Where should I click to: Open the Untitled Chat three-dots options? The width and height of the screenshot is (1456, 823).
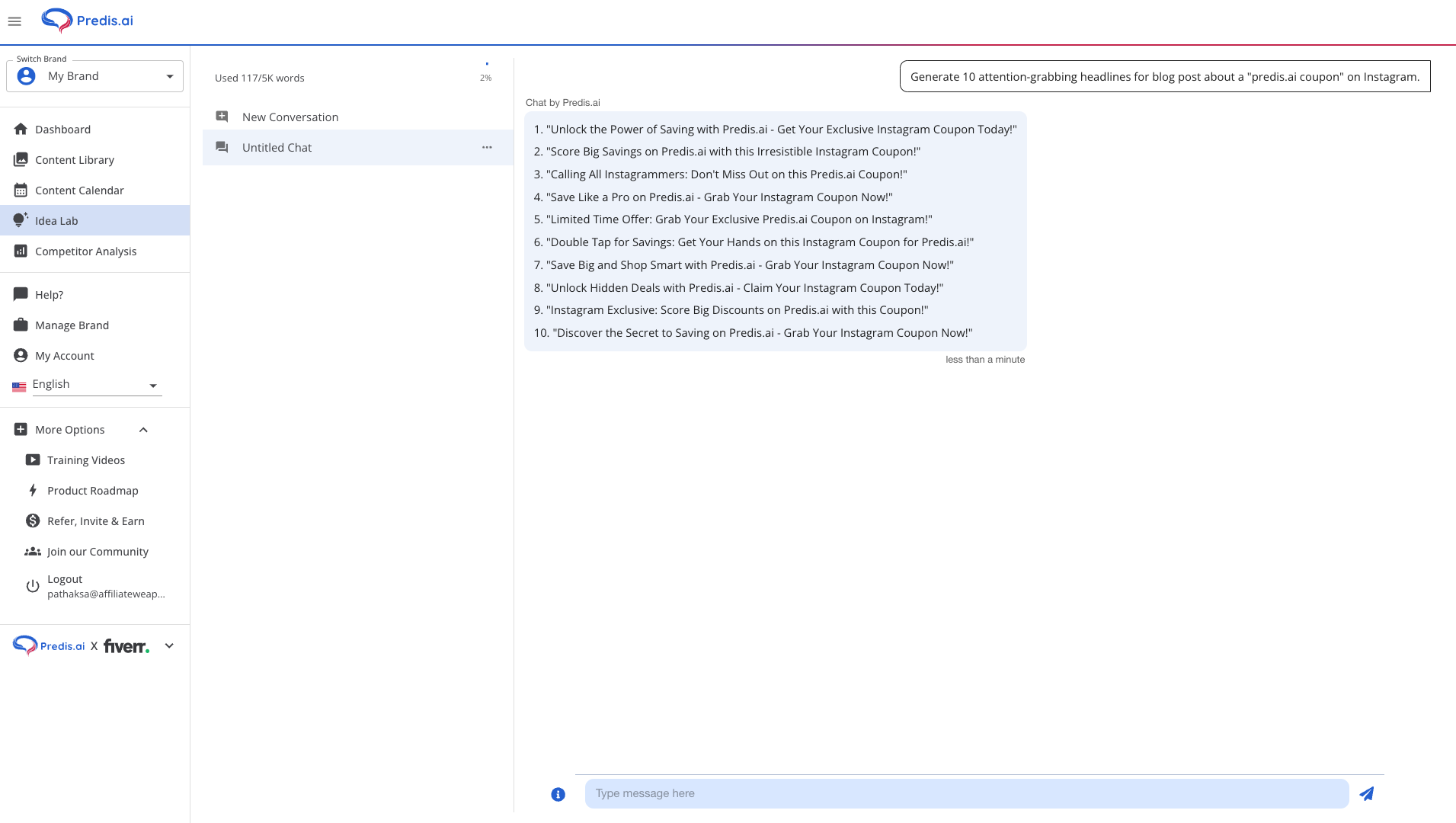[x=487, y=148]
